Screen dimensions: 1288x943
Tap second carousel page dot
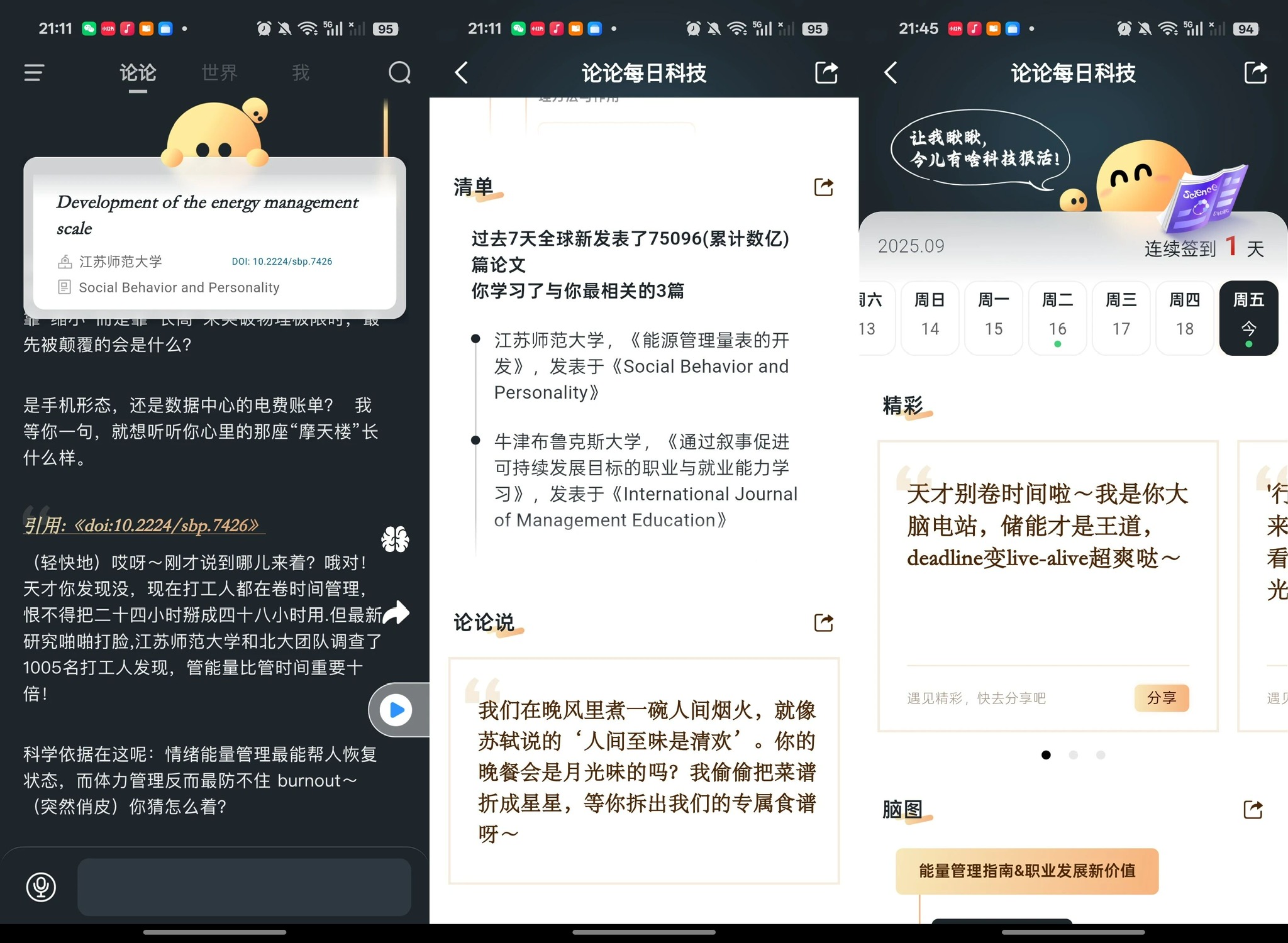coord(1073,754)
